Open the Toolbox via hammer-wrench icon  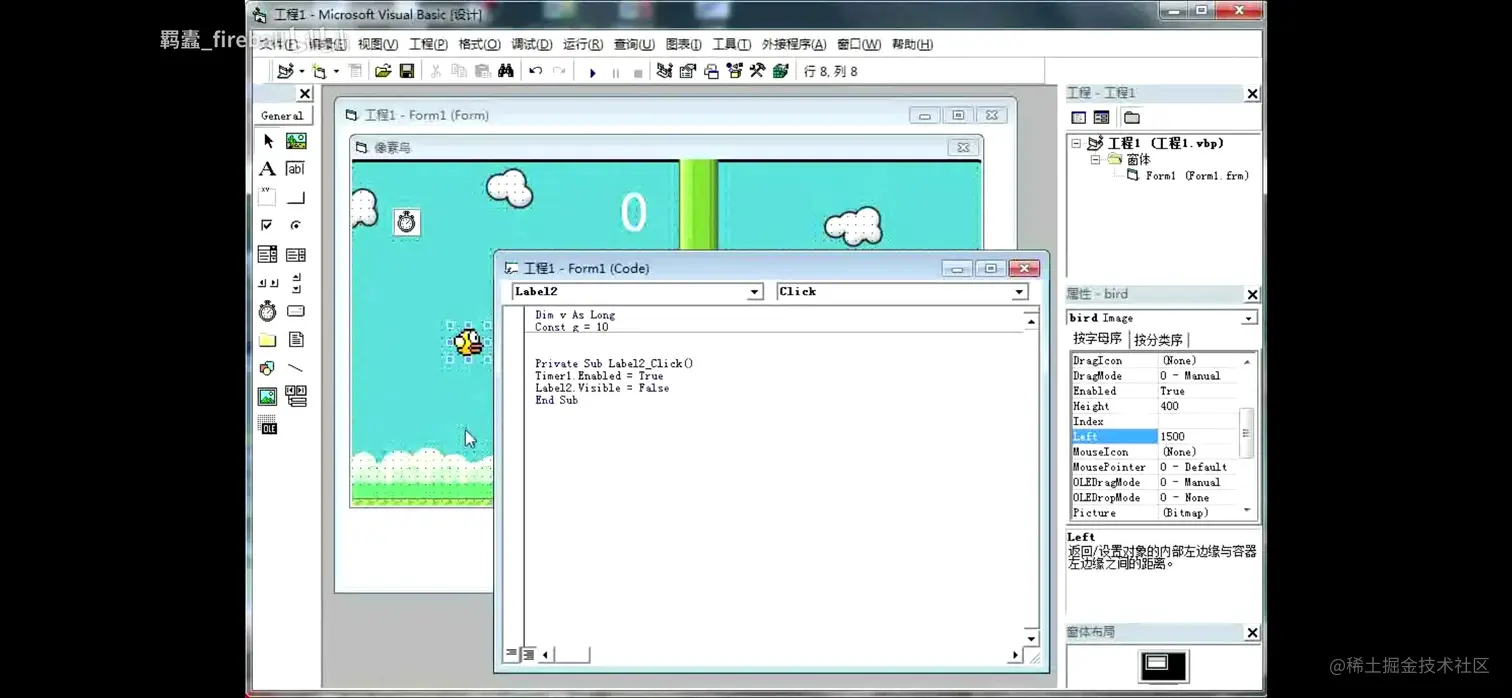[x=758, y=71]
